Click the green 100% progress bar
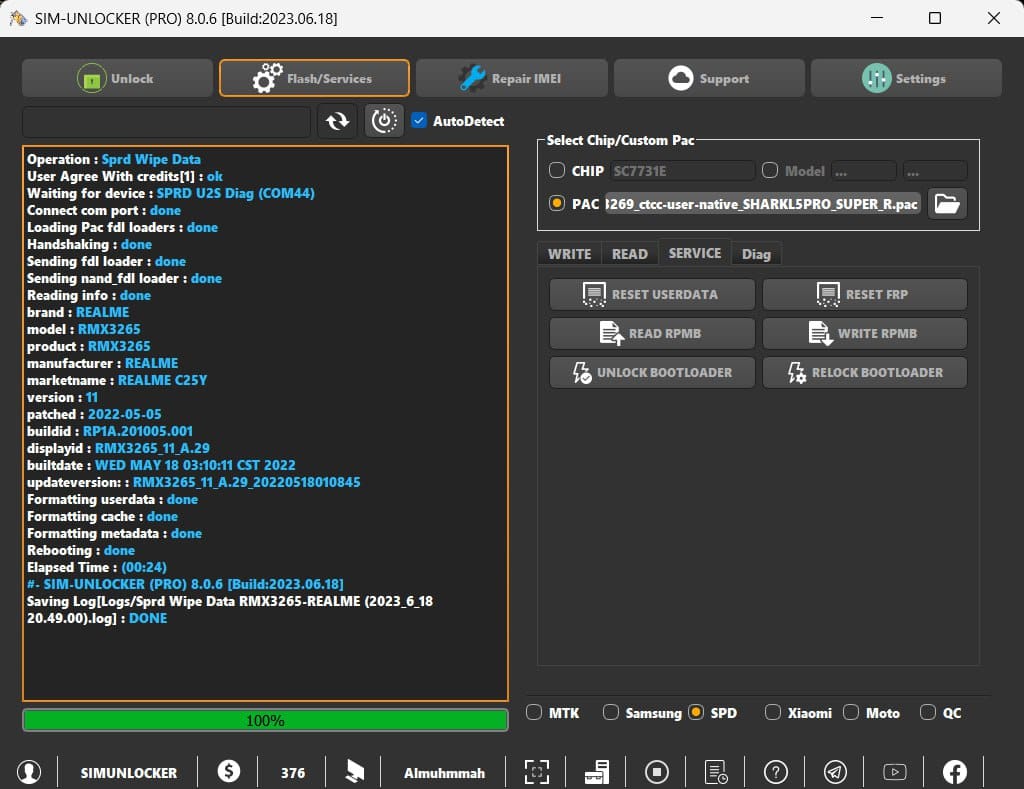The image size is (1024, 789). tap(265, 720)
